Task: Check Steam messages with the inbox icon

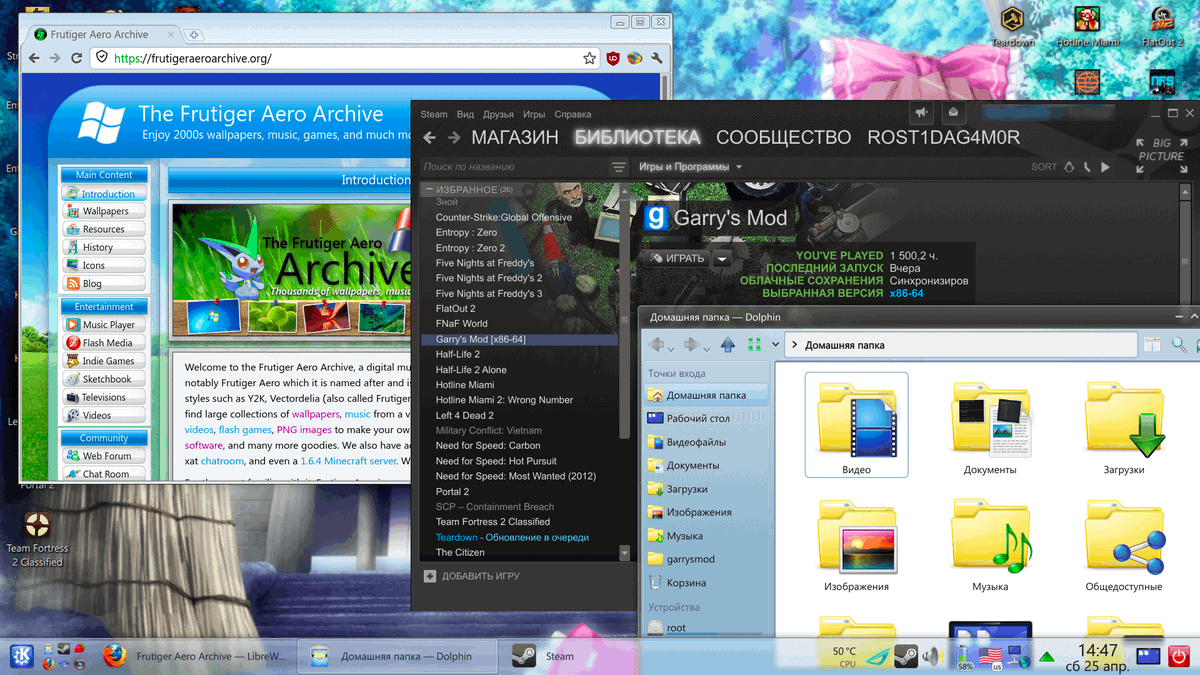Action: point(953,112)
